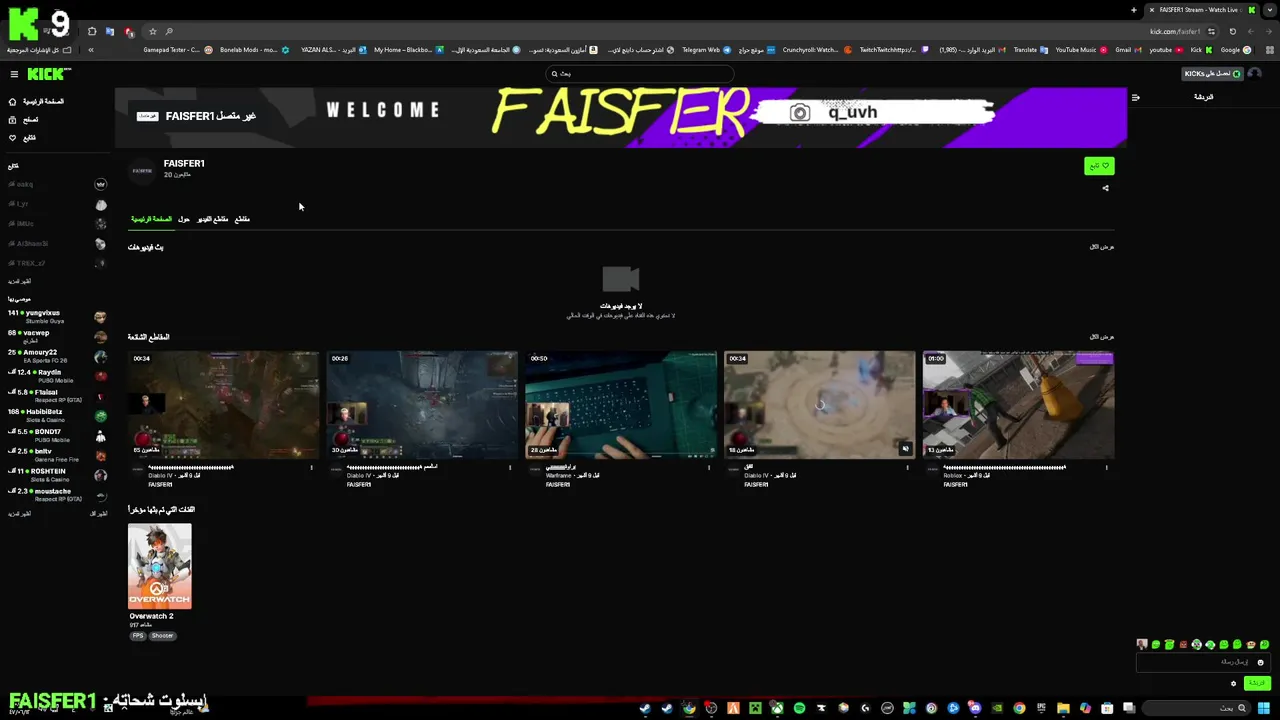Click View all link for popular clips

(x=1102, y=336)
